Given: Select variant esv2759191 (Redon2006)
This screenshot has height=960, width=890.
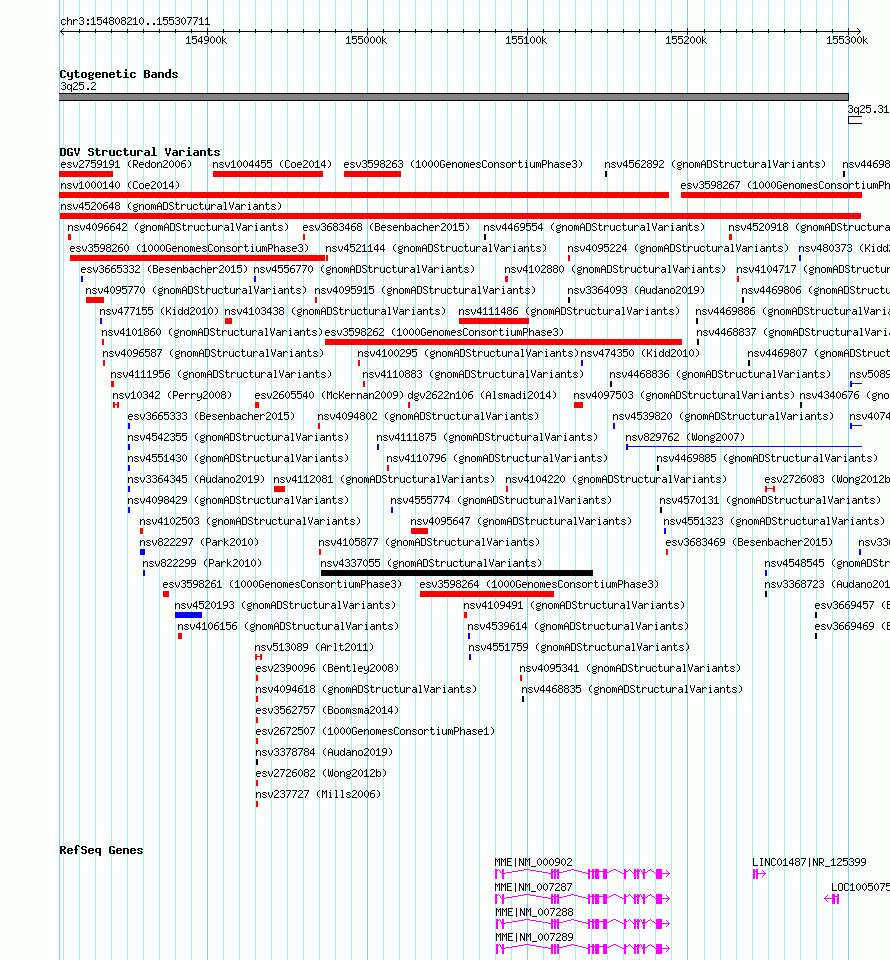Looking at the screenshot, I should tap(125, 164).
